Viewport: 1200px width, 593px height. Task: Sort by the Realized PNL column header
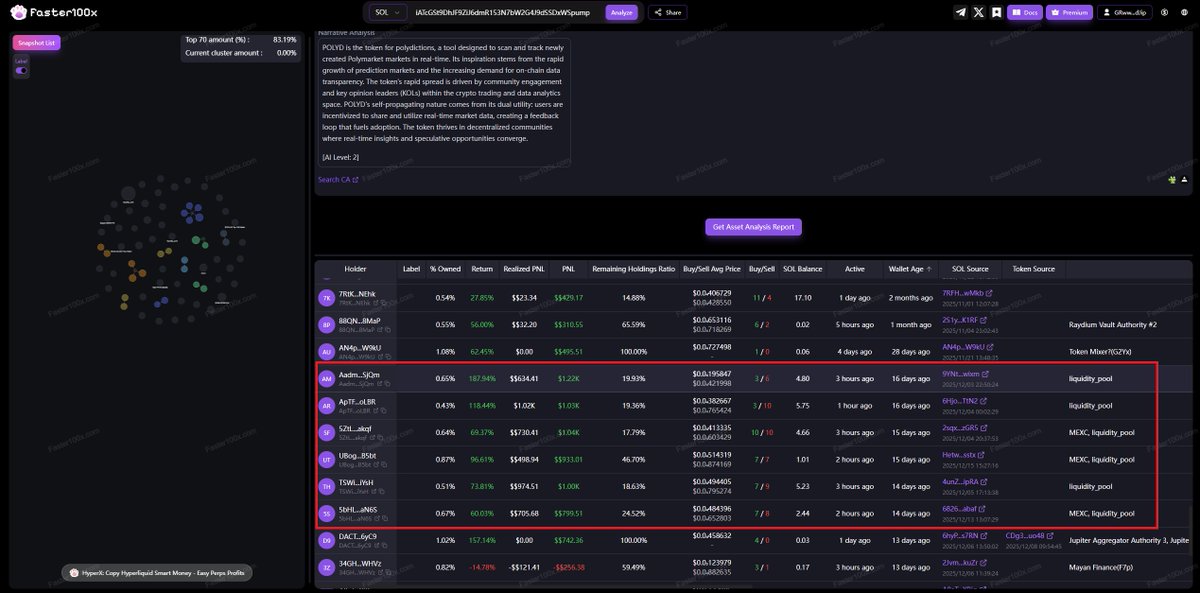[524, 269]
